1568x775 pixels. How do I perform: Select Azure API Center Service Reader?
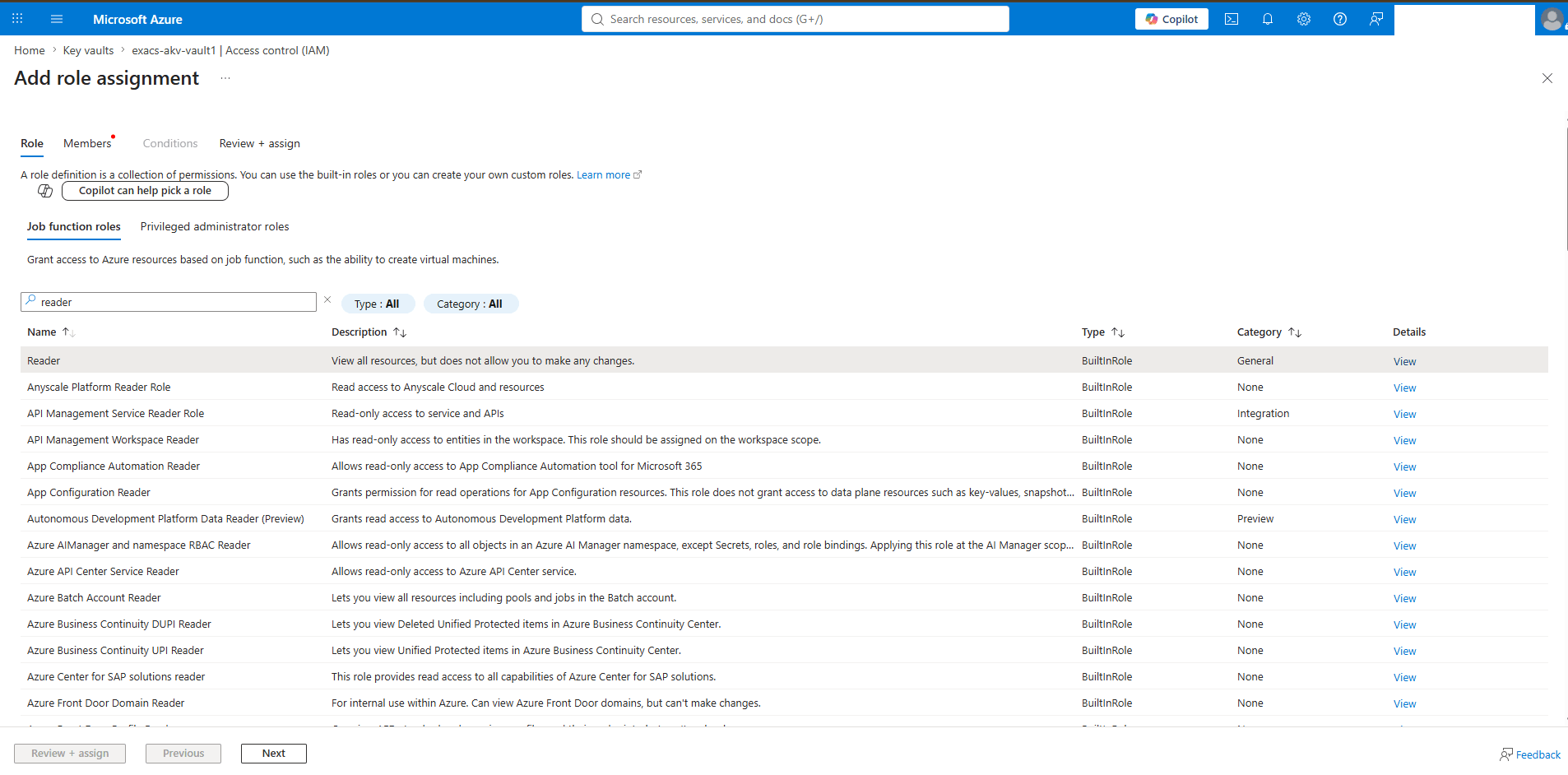coord(784,571)
